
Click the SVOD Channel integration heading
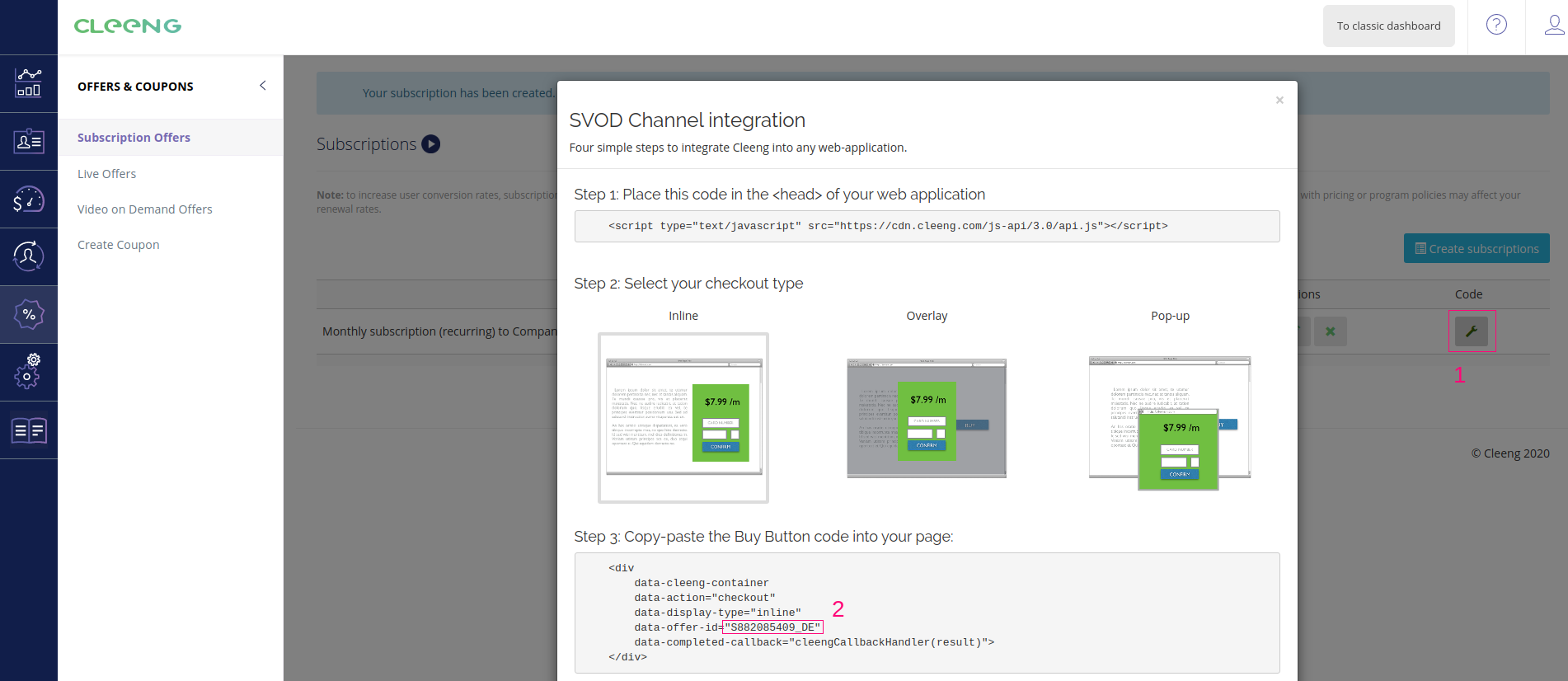(687, 120)
